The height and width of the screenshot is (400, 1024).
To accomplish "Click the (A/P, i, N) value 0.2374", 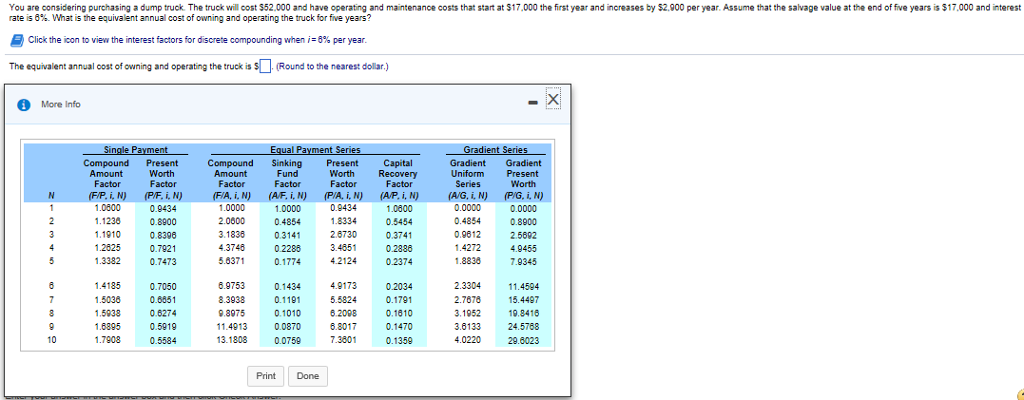I will 398,262.
